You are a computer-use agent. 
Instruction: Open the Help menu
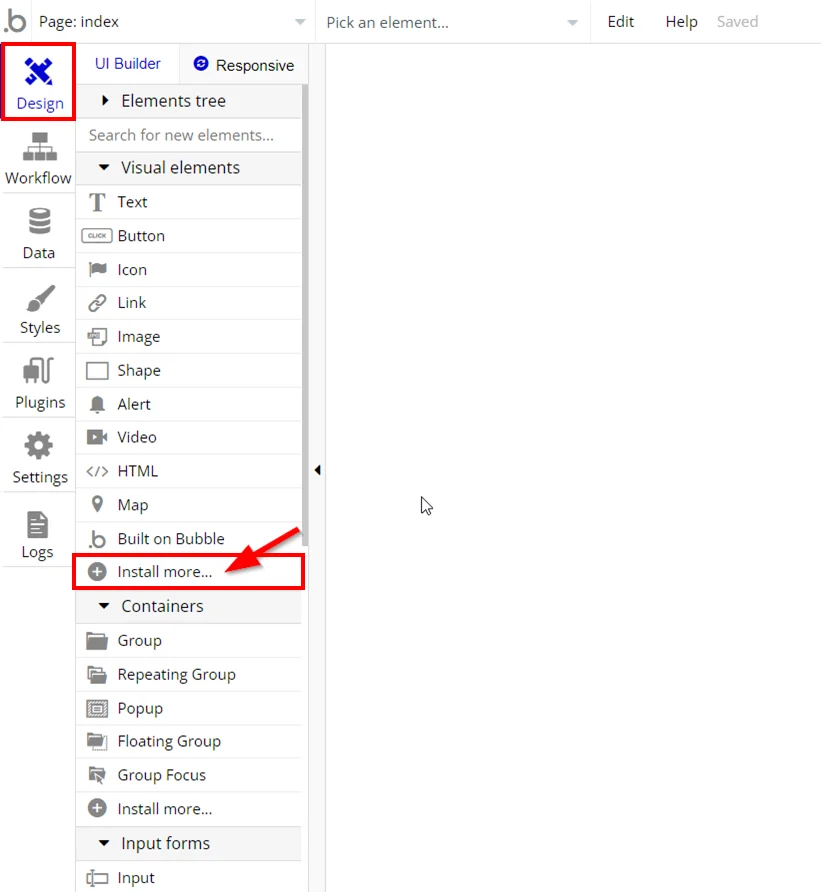pyautogui.click(x=681, y=22)
